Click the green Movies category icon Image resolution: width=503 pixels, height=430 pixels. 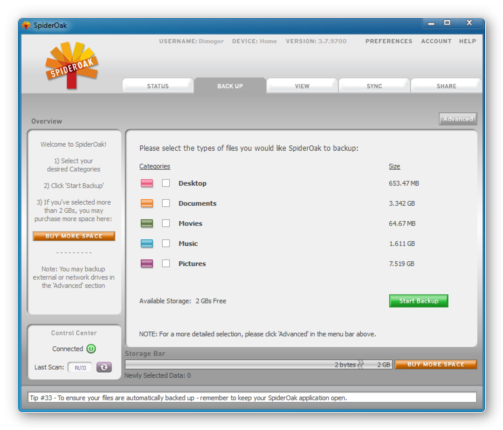(147, 223)
